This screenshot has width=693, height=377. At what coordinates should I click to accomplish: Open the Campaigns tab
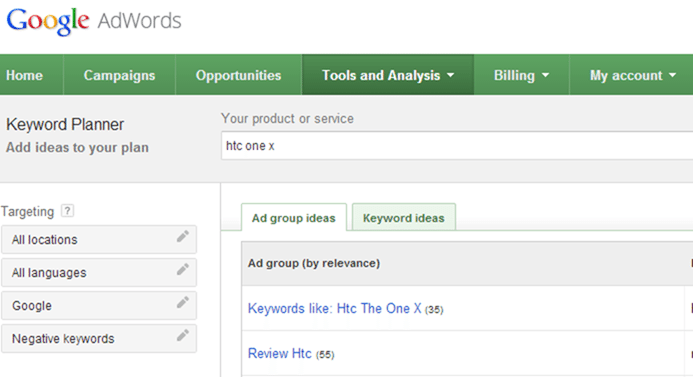119,75
